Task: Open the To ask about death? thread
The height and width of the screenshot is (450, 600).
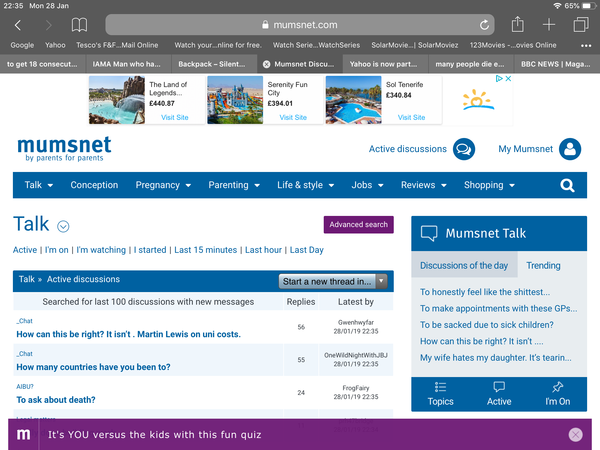Action: coord(56,400)
